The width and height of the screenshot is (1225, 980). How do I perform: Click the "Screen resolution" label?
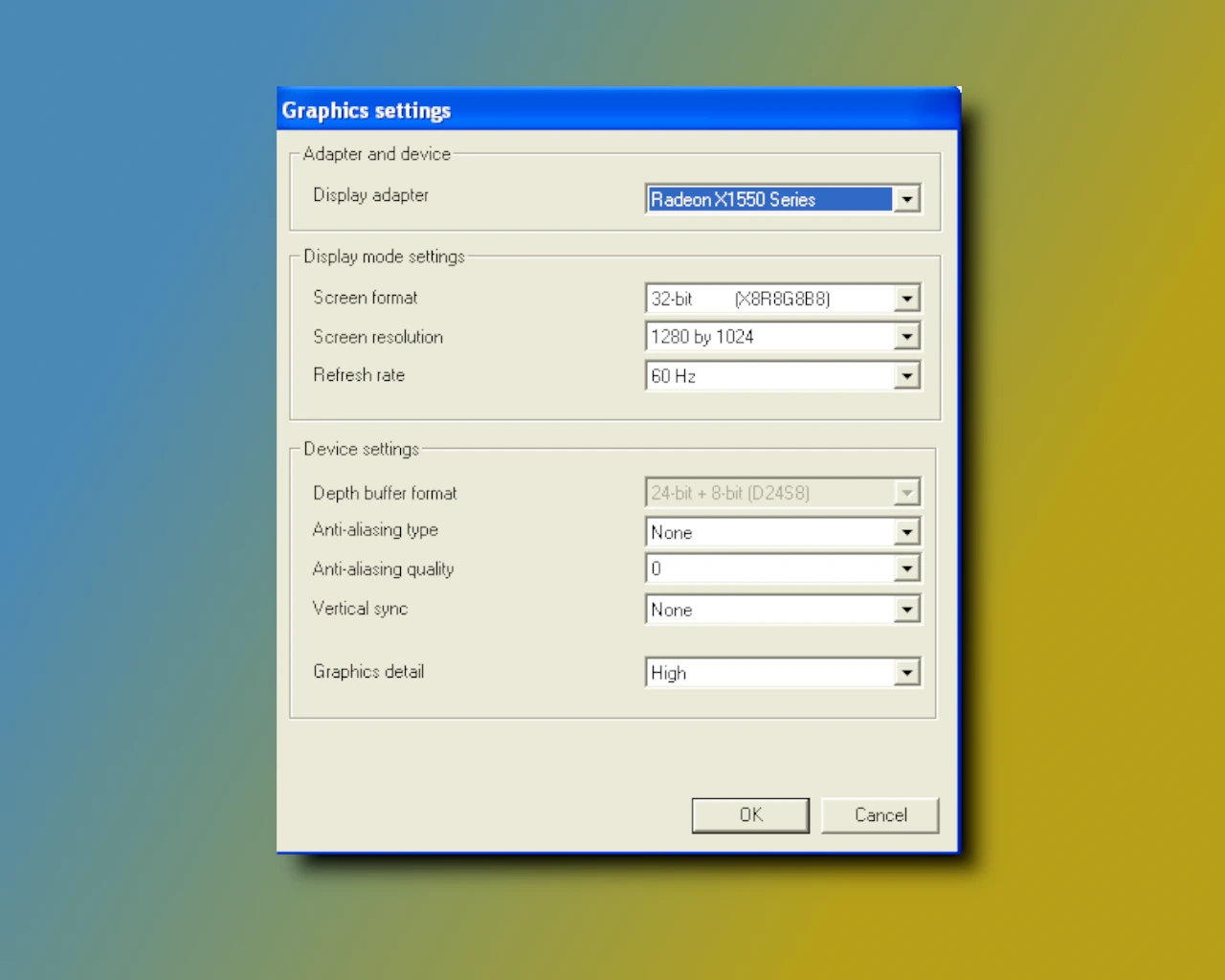pyautogui.click(x=378, y=337)
